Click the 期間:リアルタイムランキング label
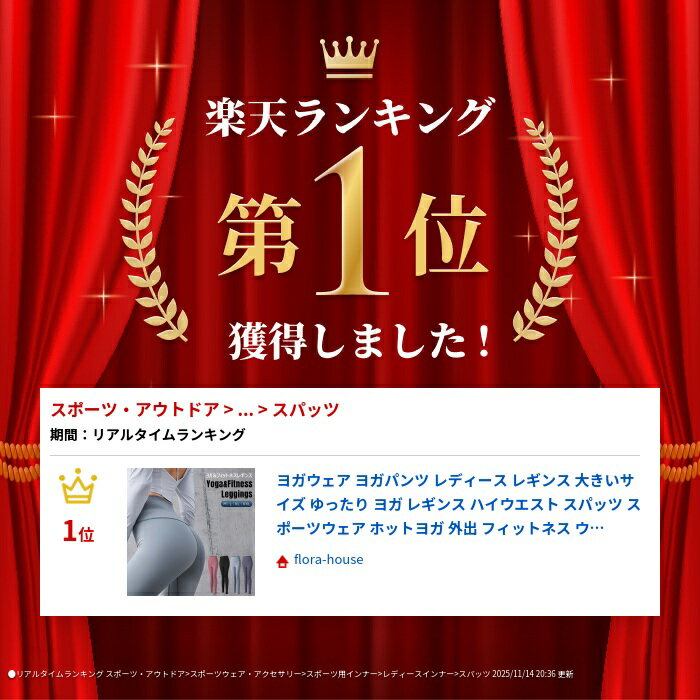The width and height of the screenshot is (700, 700). point(147,434)
